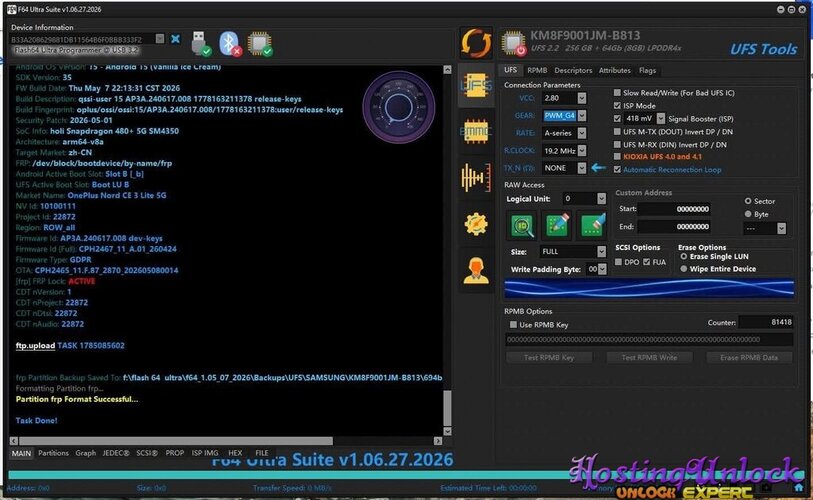The height and width of the screenshot is (500, 813).
Task: Enable the DPO SCSI option
Action: pos(619,262)
